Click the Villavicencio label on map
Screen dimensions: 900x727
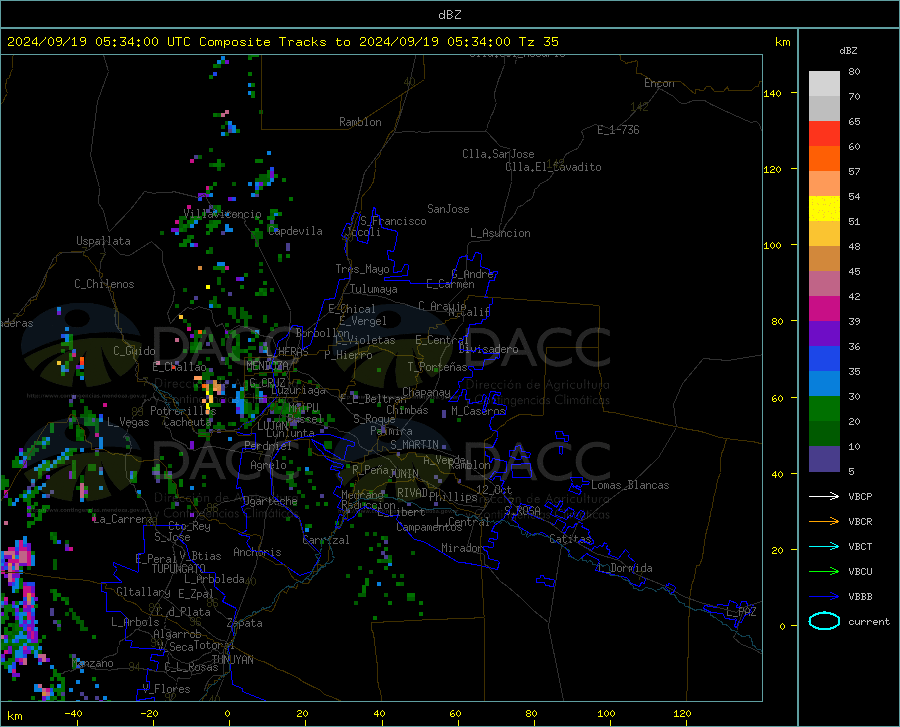222,214
